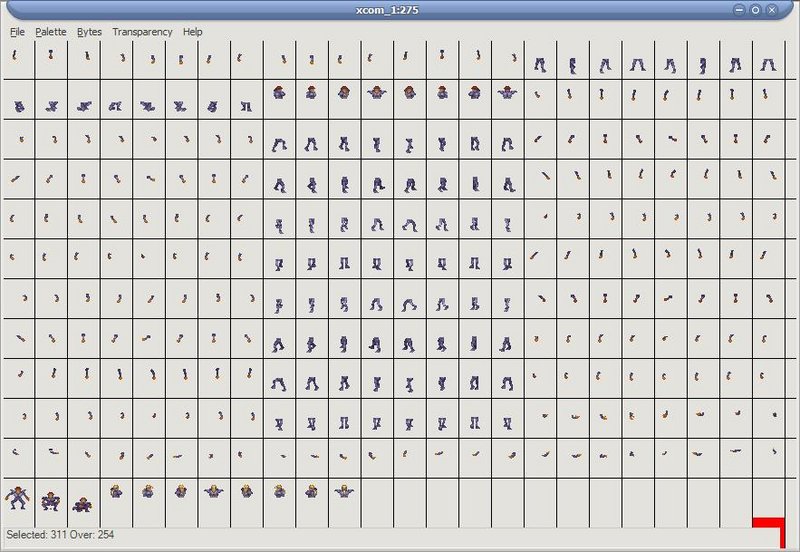Select the first blonde torso sprite in the bottom row

[116, 491]
